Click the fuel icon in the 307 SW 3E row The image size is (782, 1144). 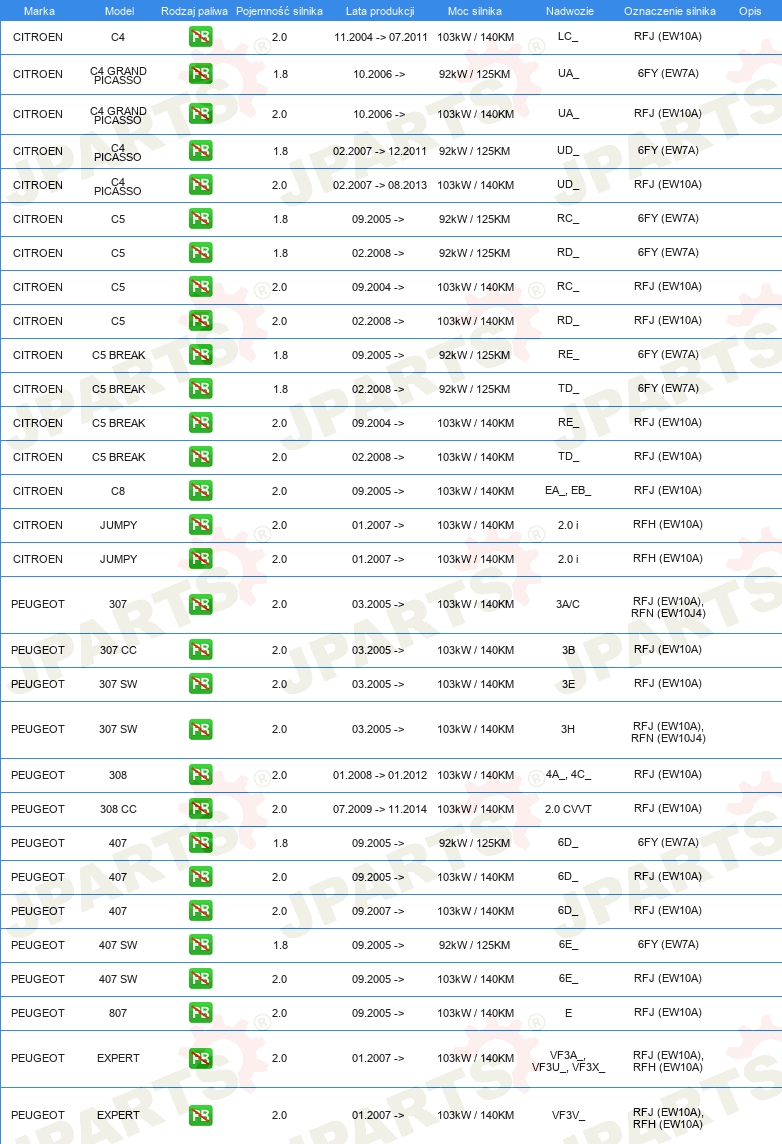pos(201,684)
